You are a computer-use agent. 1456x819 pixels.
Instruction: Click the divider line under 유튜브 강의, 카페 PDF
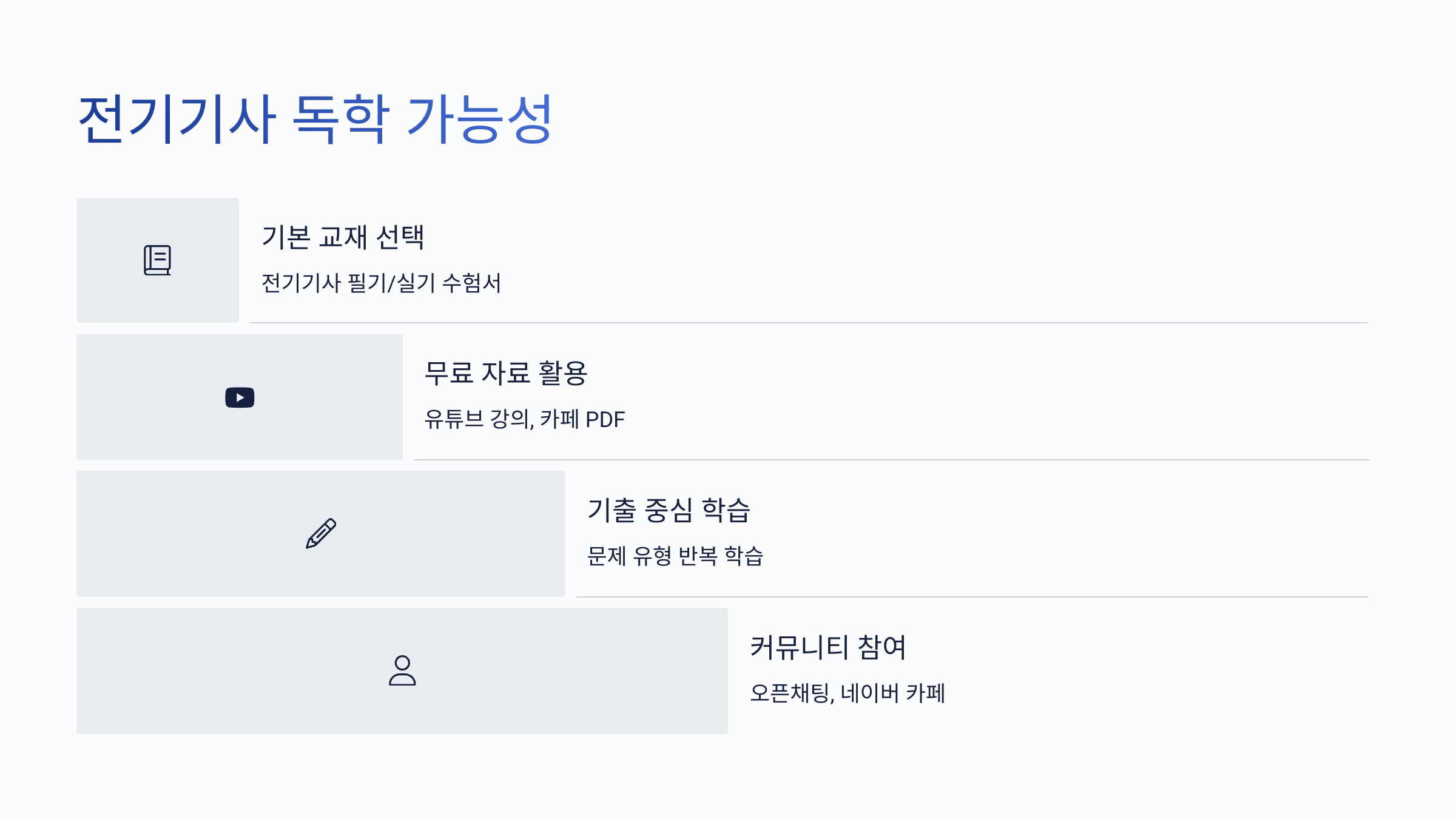(892, 460)
